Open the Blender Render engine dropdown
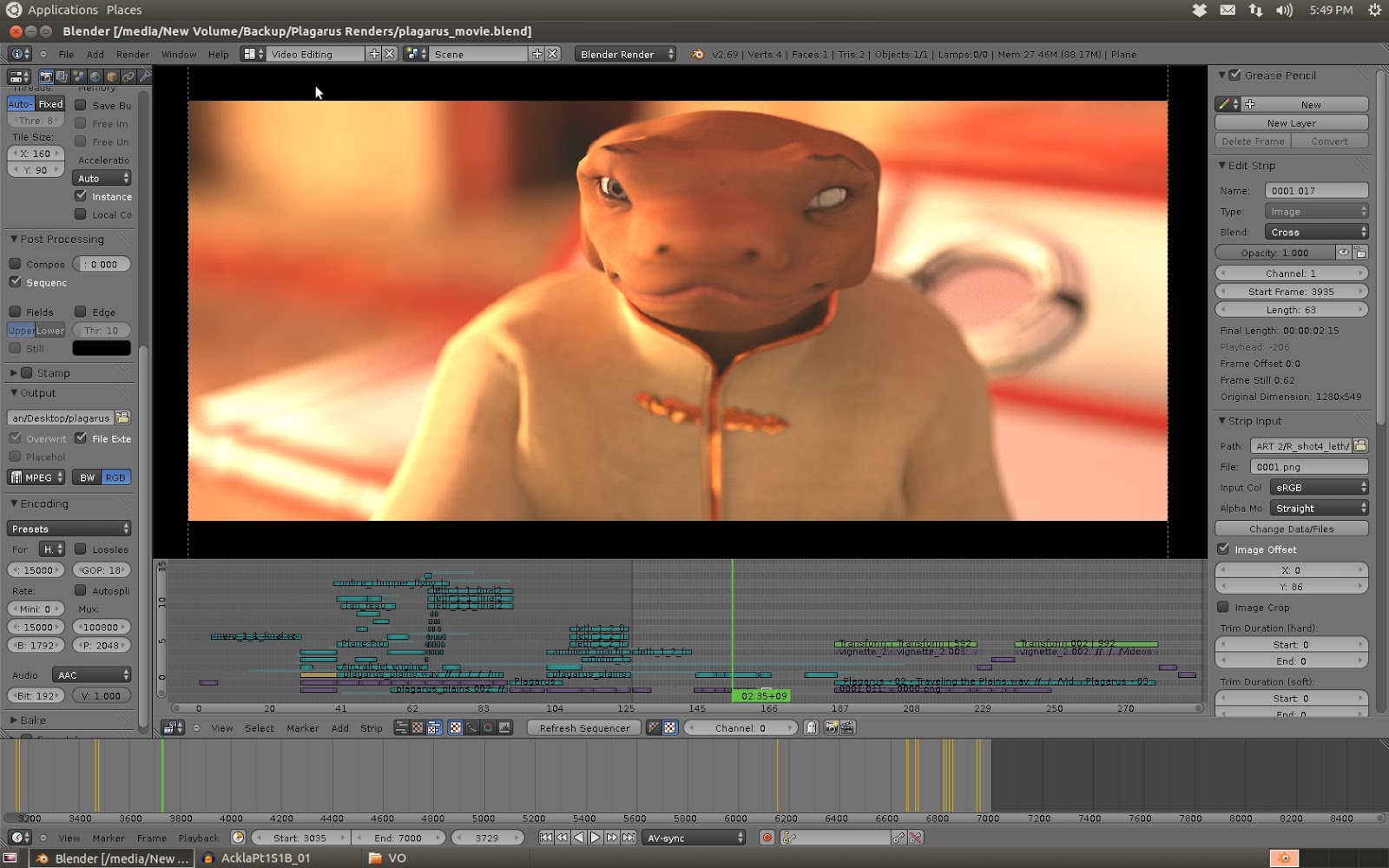 (x=625, y=54)
